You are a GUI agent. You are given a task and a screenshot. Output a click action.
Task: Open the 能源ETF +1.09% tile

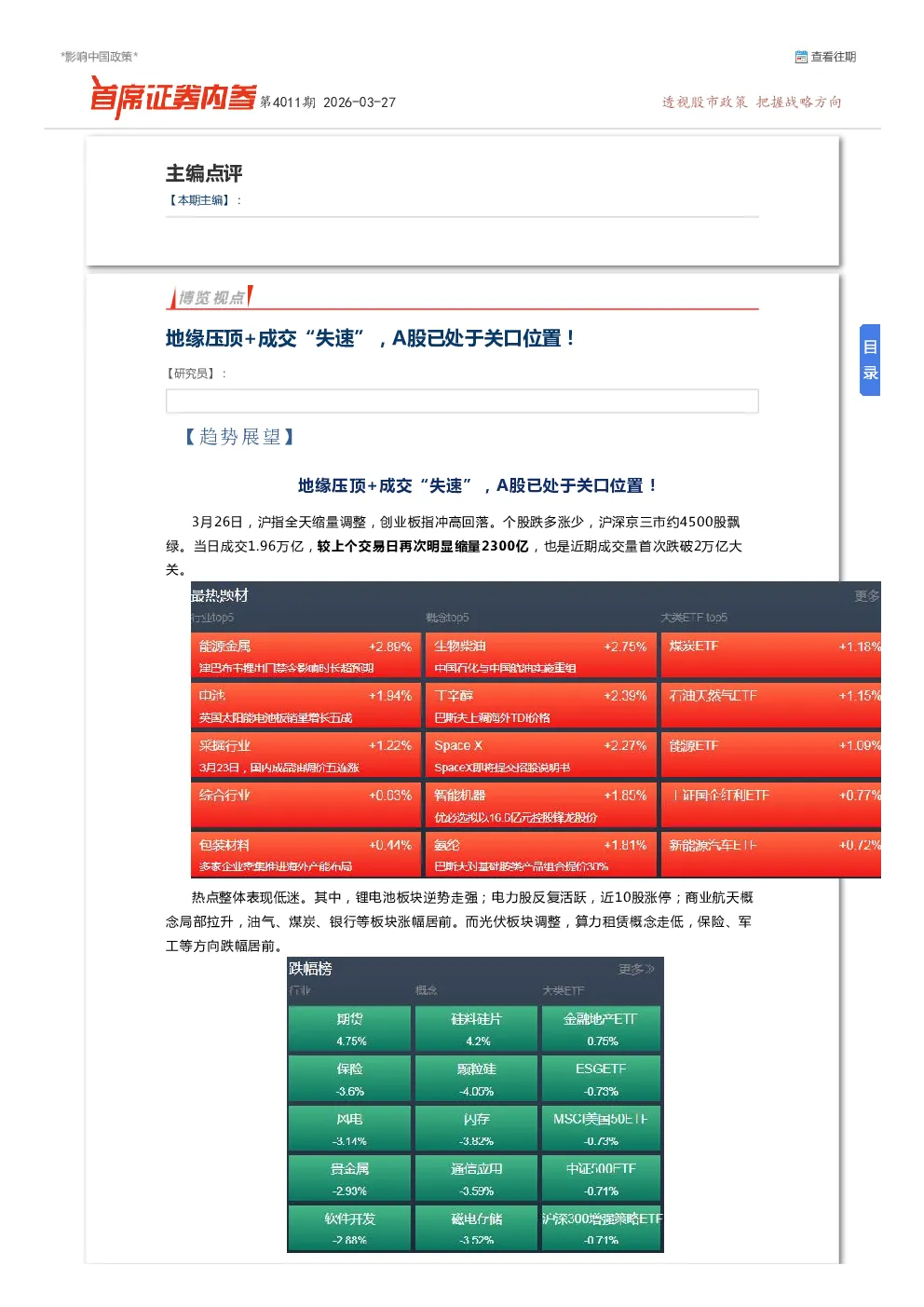[x=771, y=756]
